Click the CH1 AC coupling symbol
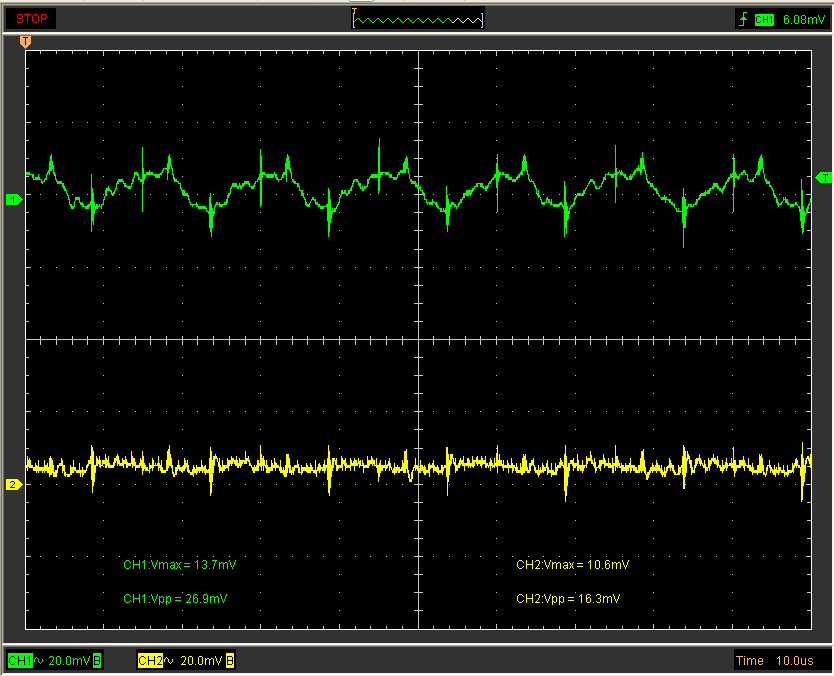The image size is (834, 676). click(x=39, y=661)
